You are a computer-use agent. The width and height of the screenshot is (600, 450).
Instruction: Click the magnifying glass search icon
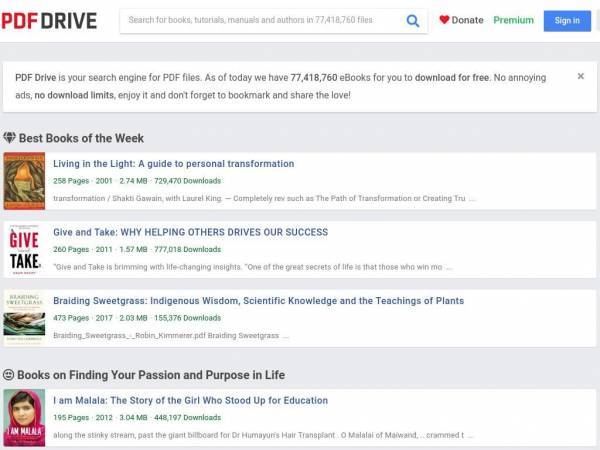pos(412,21)
